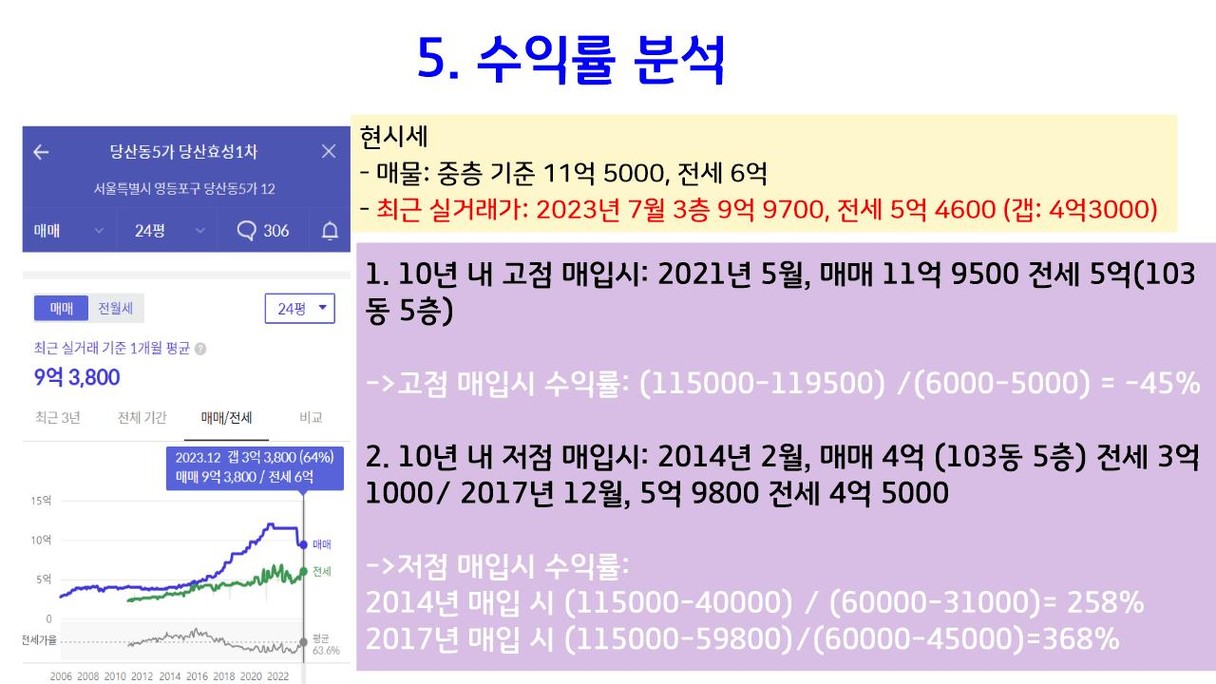Click the help icon beside 1개월 평균
Screen dimensions: 1216x684
[x=201, y=349]
